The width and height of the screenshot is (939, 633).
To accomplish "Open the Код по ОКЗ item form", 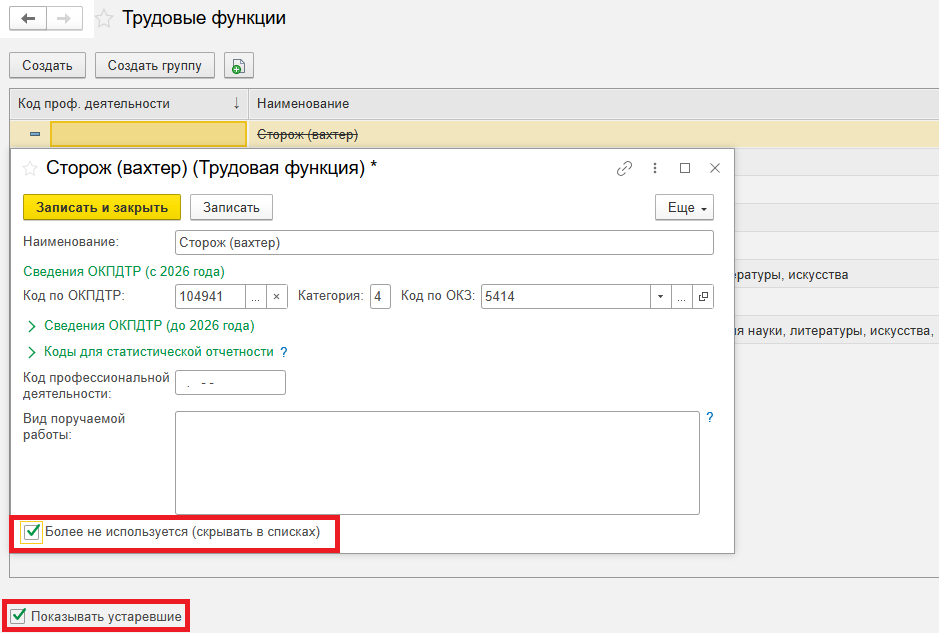I will click(703, 297).
